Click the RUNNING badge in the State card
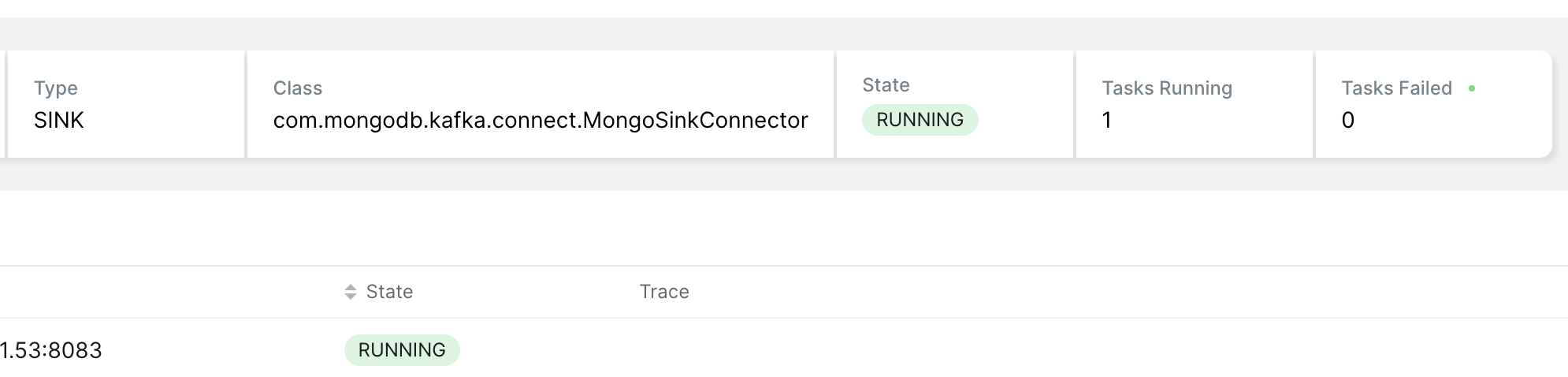 pyautogui.click(x=920, y=120)
